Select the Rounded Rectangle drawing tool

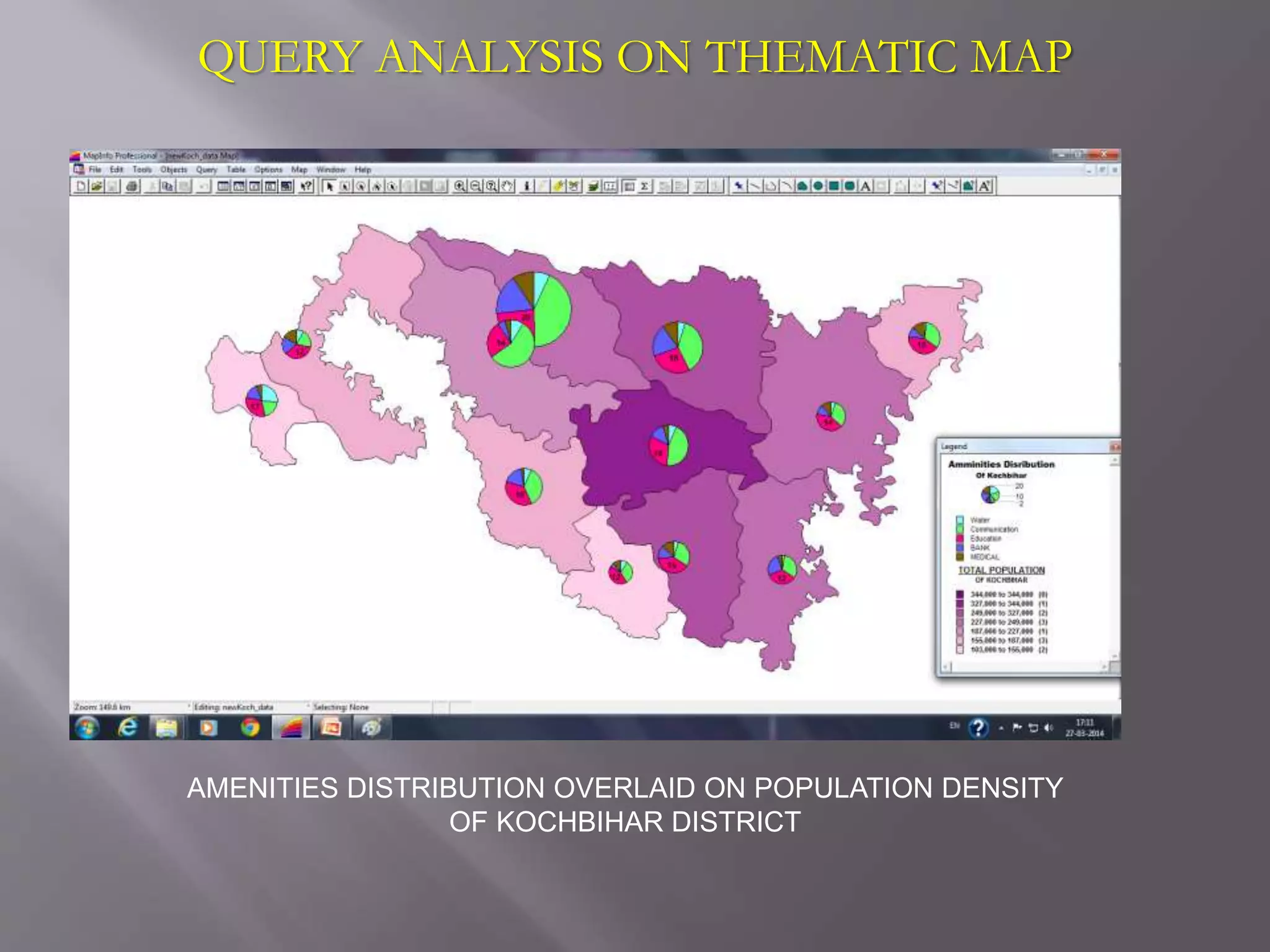[x=849, y=186]
